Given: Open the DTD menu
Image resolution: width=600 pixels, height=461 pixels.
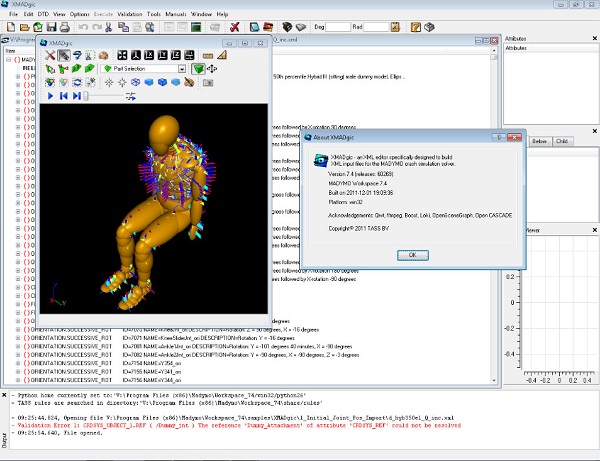Looking at the screenshot, I should click(x=43, y=14).
